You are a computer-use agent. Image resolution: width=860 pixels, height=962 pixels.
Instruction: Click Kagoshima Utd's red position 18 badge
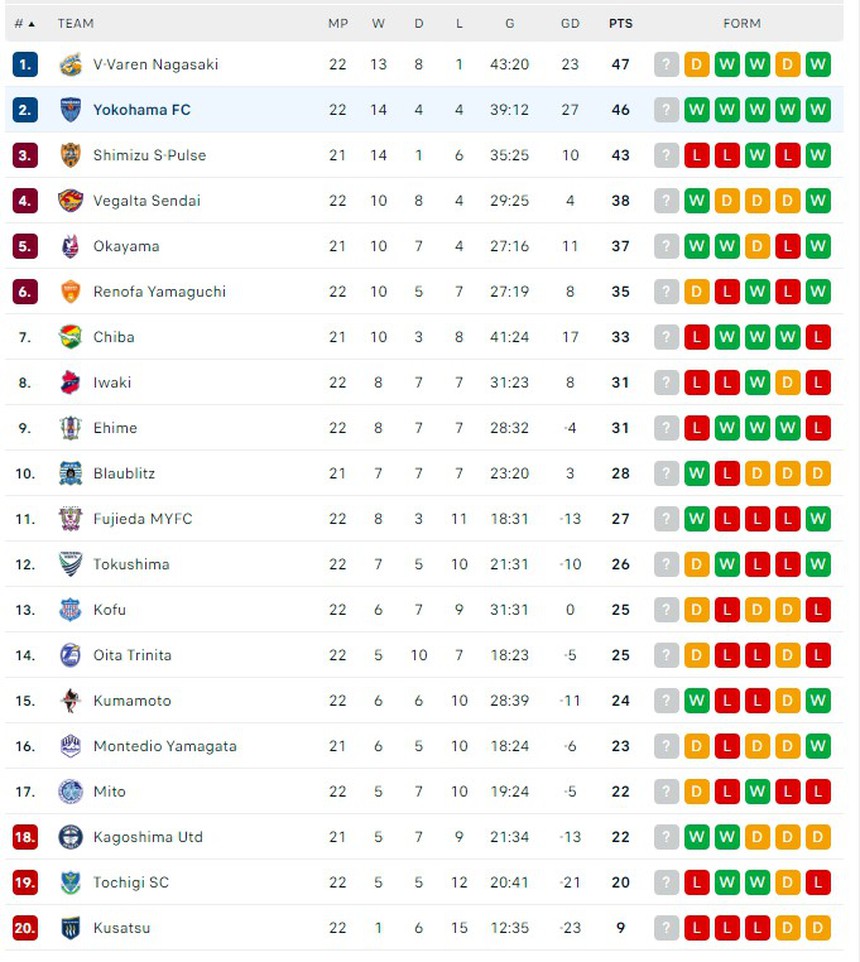(25, 837)
